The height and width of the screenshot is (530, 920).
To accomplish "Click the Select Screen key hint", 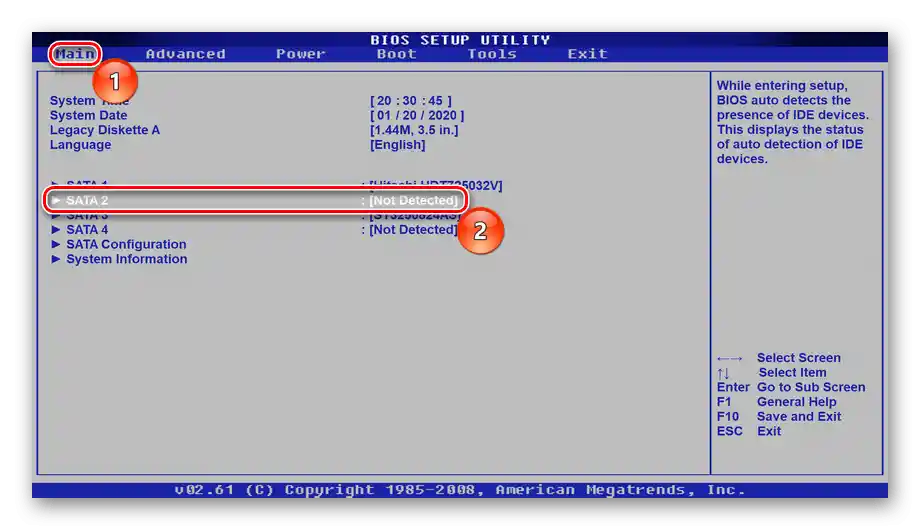I will pyautogui.click(x=799, y=358).
